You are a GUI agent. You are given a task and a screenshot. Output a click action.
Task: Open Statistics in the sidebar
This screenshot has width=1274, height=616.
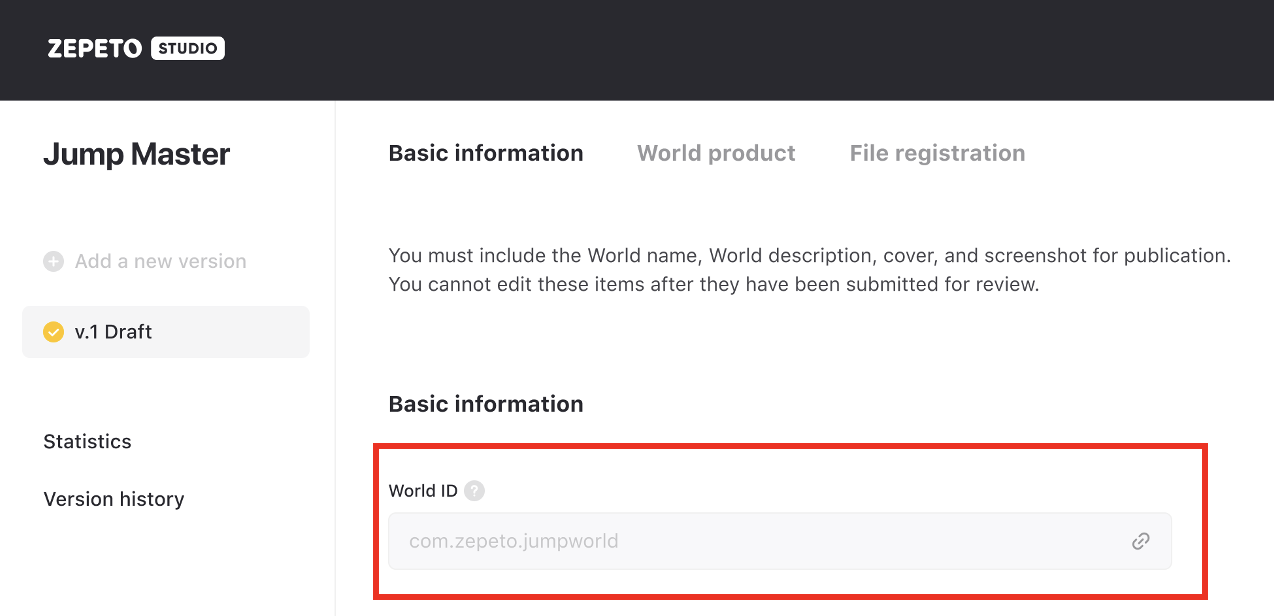pyautogui.click(x=87, y=442)
